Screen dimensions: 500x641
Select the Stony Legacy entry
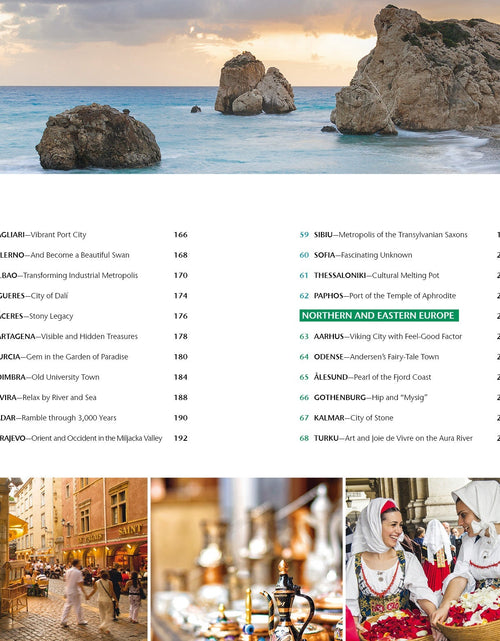(x=37, y=316)
